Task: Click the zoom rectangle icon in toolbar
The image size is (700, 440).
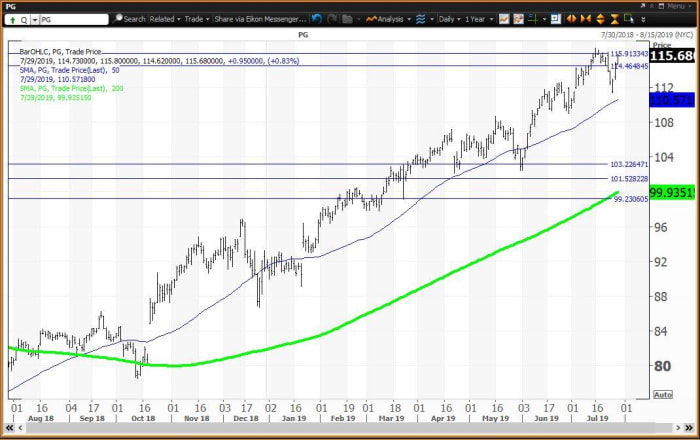Action: click(628, 19)
